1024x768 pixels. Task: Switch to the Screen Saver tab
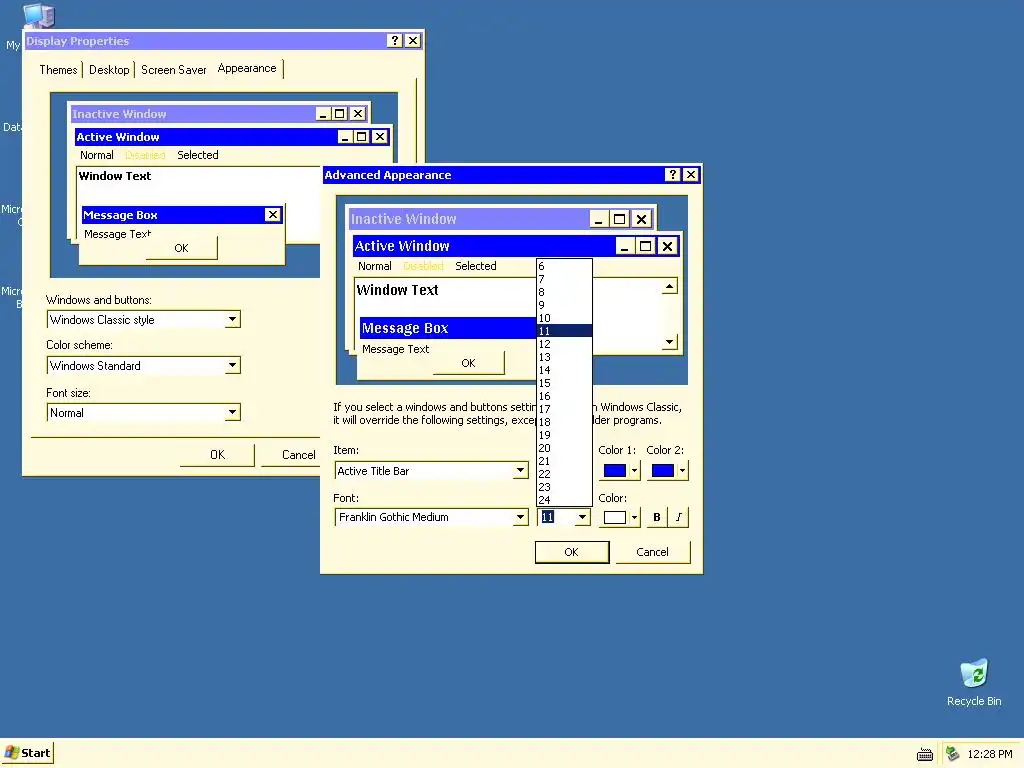(173, 69)
